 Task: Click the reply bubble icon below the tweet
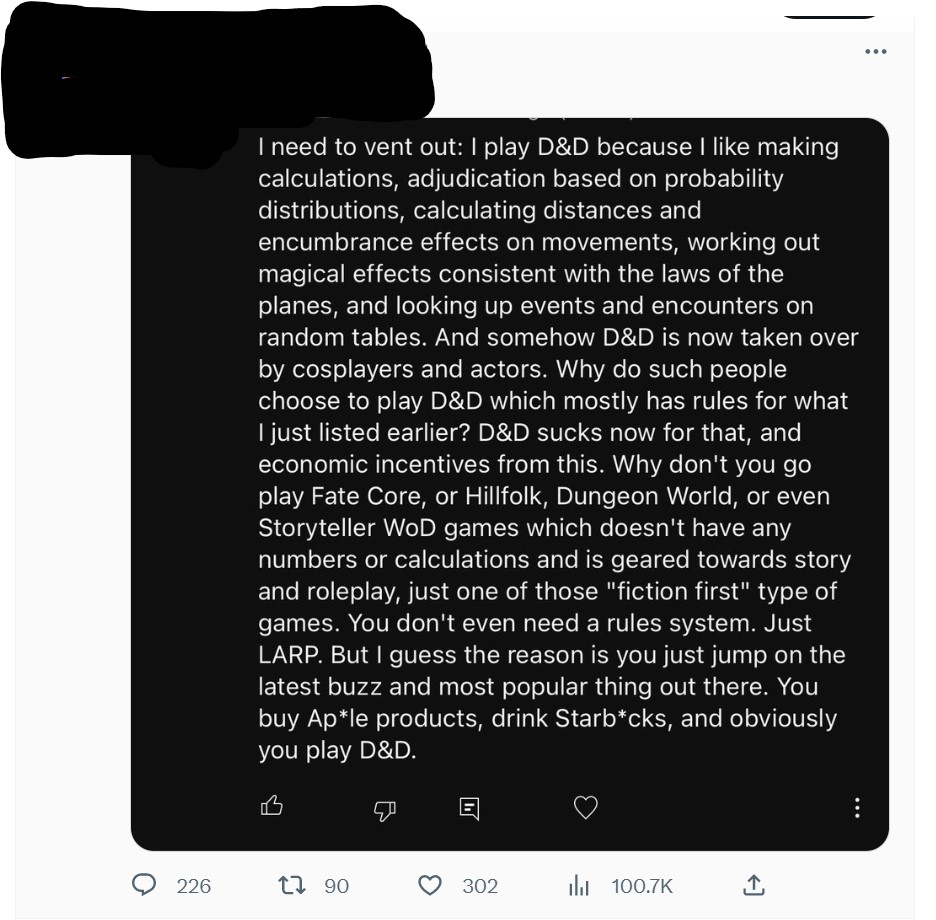(x=145, y=885)
